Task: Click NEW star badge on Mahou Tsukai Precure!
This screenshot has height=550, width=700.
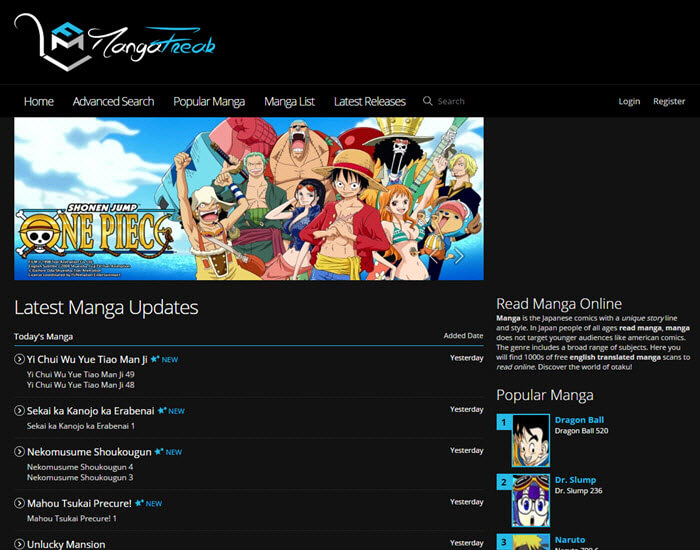Action: (149, 503)
